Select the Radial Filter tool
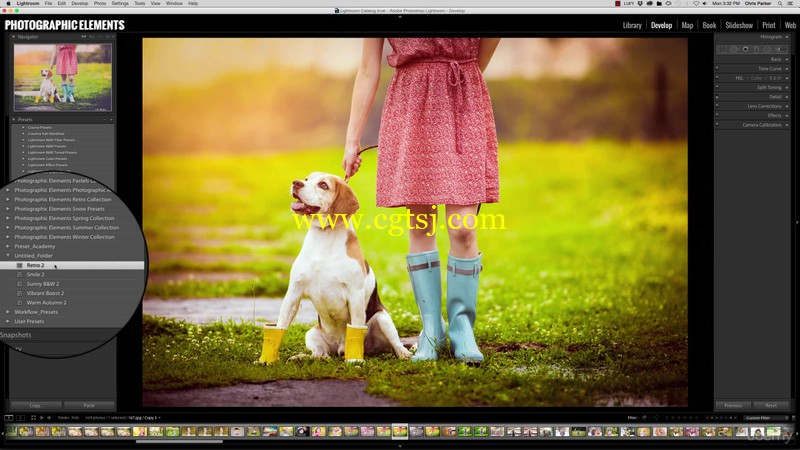Viewport: 800px width, 450px height. click(767, 49)
